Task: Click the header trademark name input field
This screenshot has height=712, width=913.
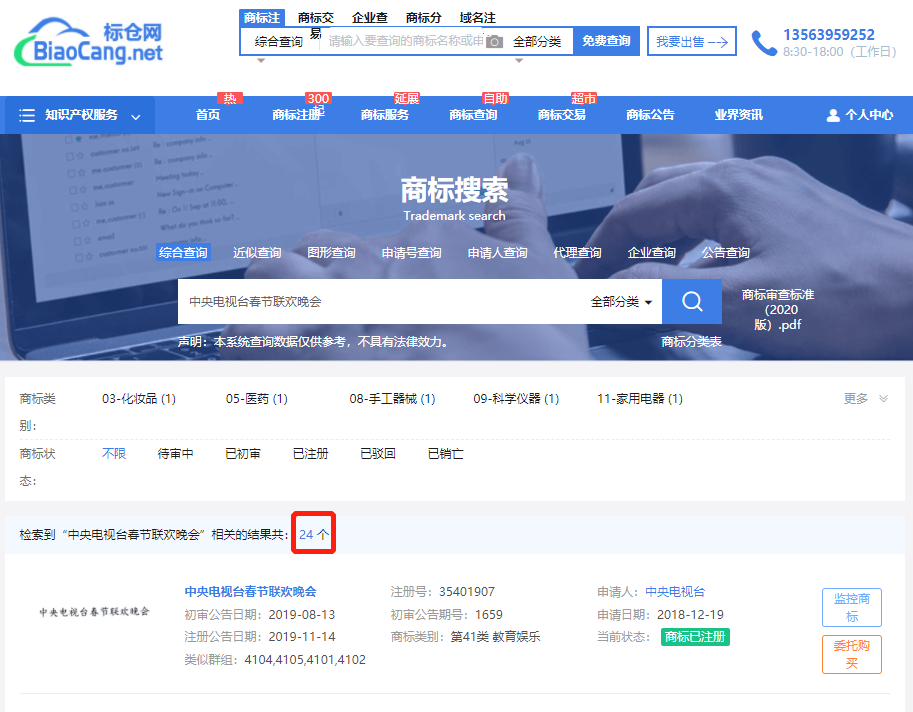Action: [x=405, y=41]
